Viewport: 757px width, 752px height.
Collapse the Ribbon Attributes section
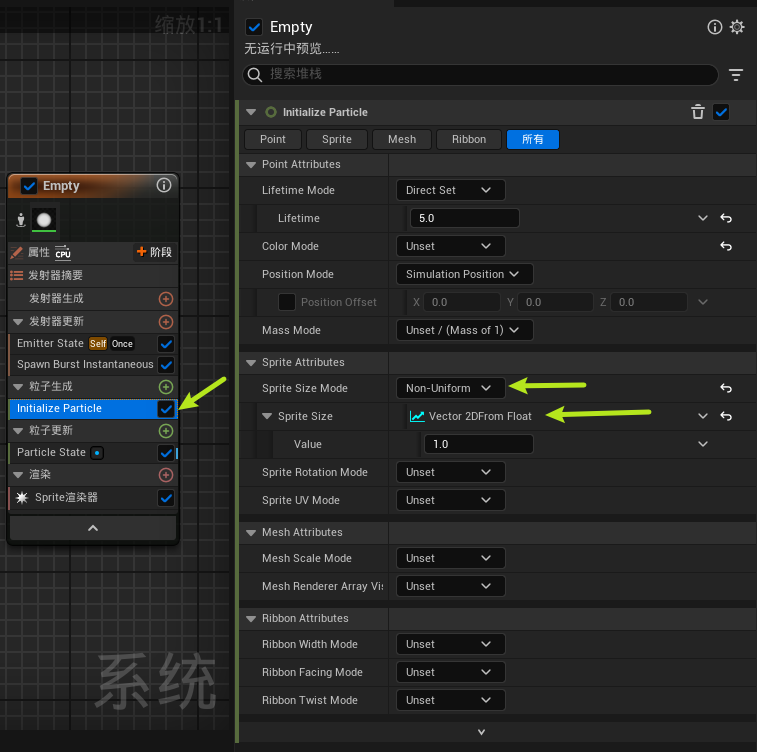tap(251, 618)
